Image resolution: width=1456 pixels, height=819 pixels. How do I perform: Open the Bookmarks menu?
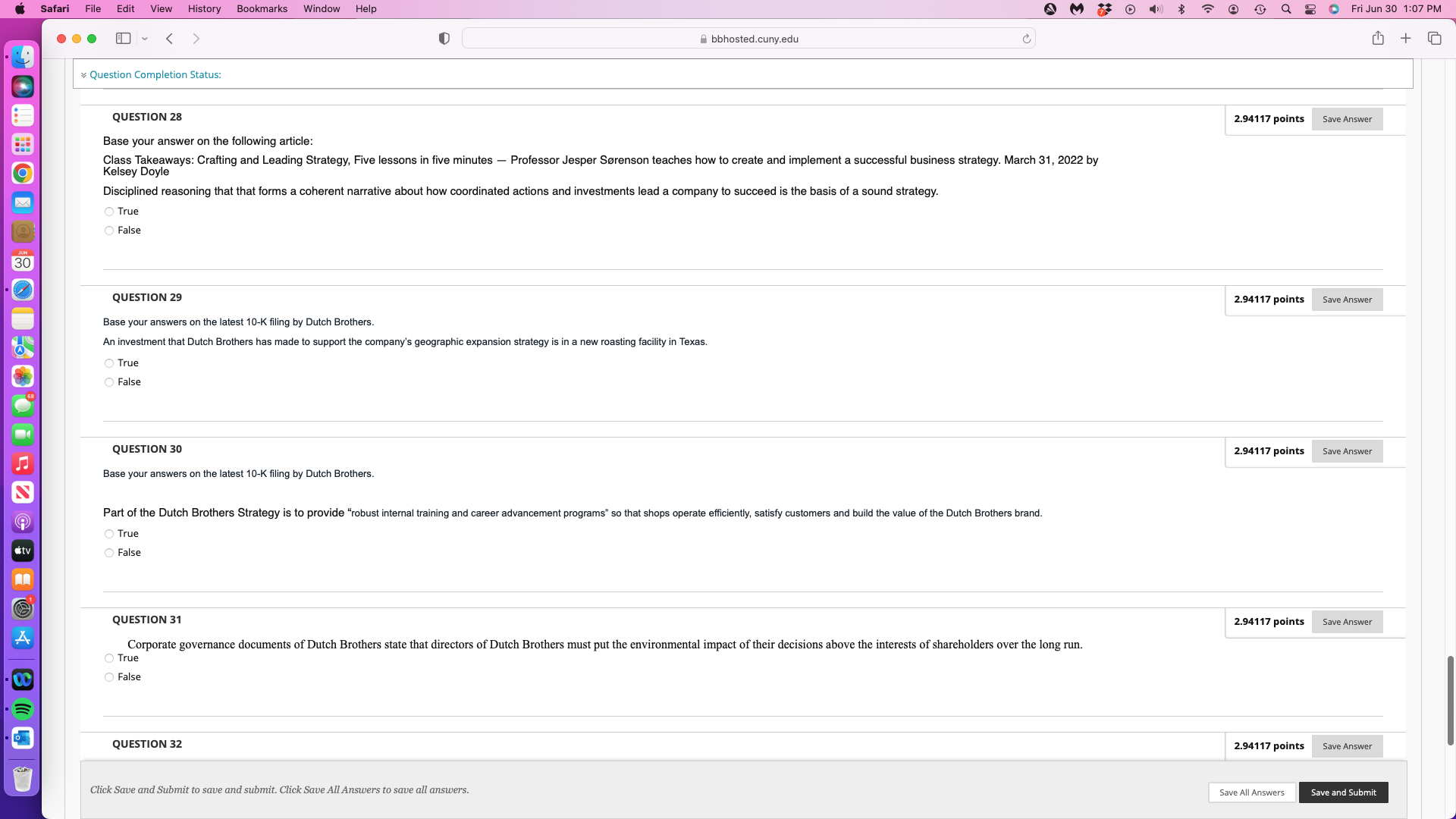tap(262, 9)
